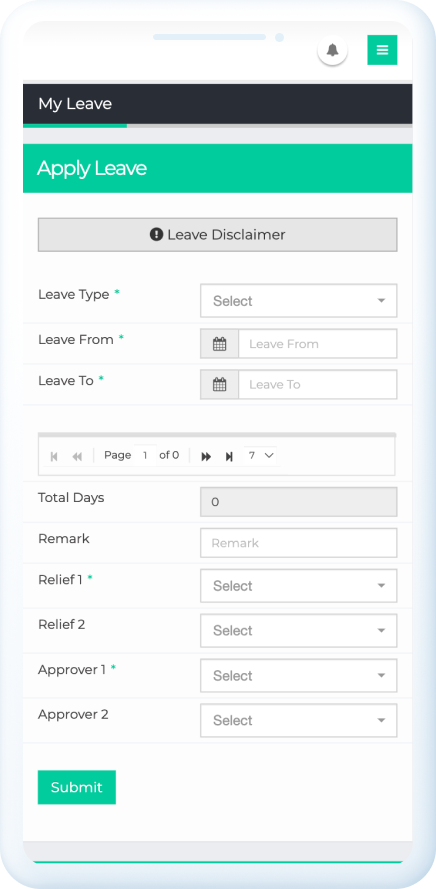The height and width of the screenshot is (889, 436).
Task: Open the Relief 1 dropdown
Action: click(x=299, y=586)
